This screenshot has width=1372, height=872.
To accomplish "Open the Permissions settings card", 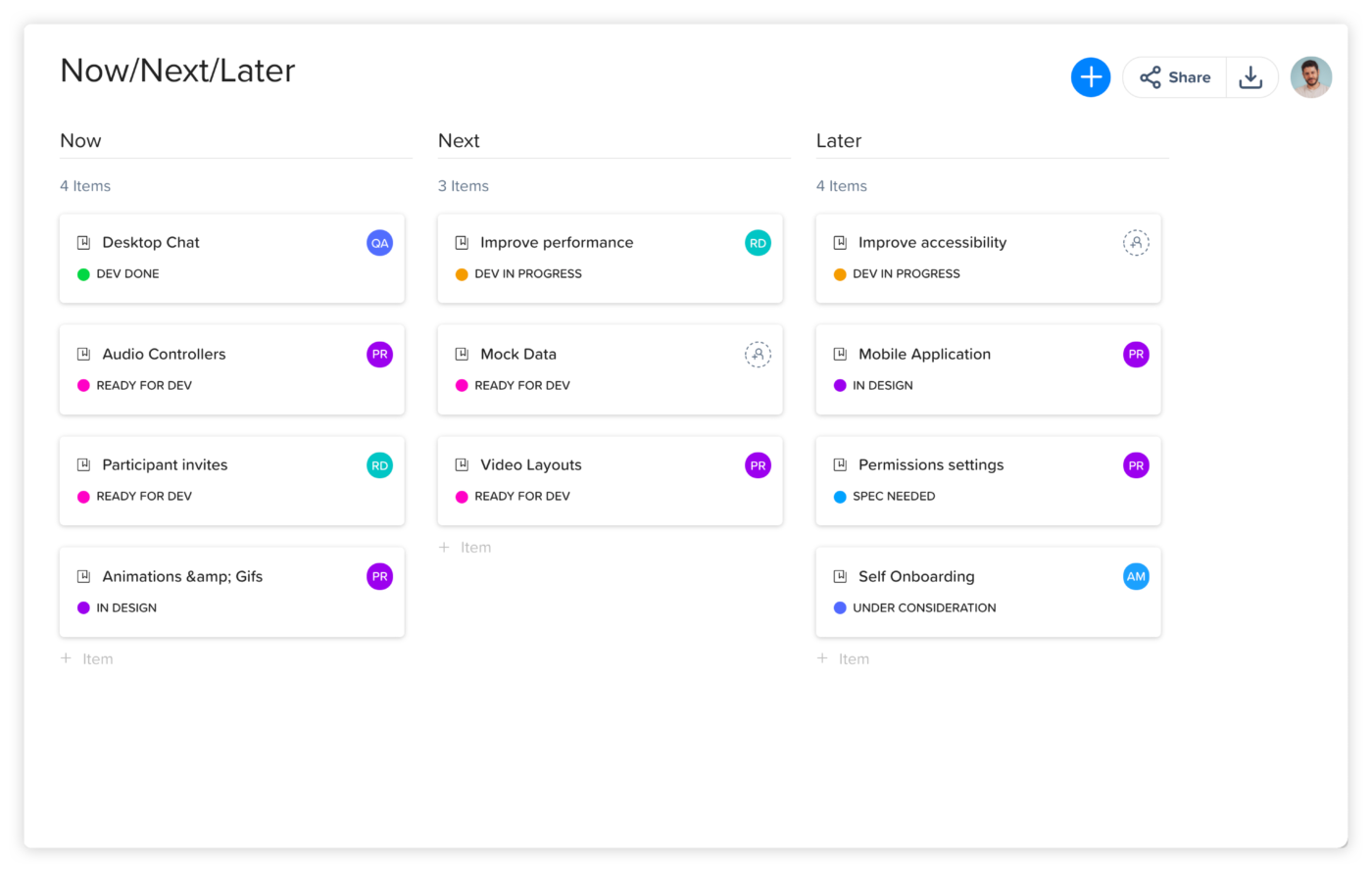I will pyautogui.click(x=930, y=465).
